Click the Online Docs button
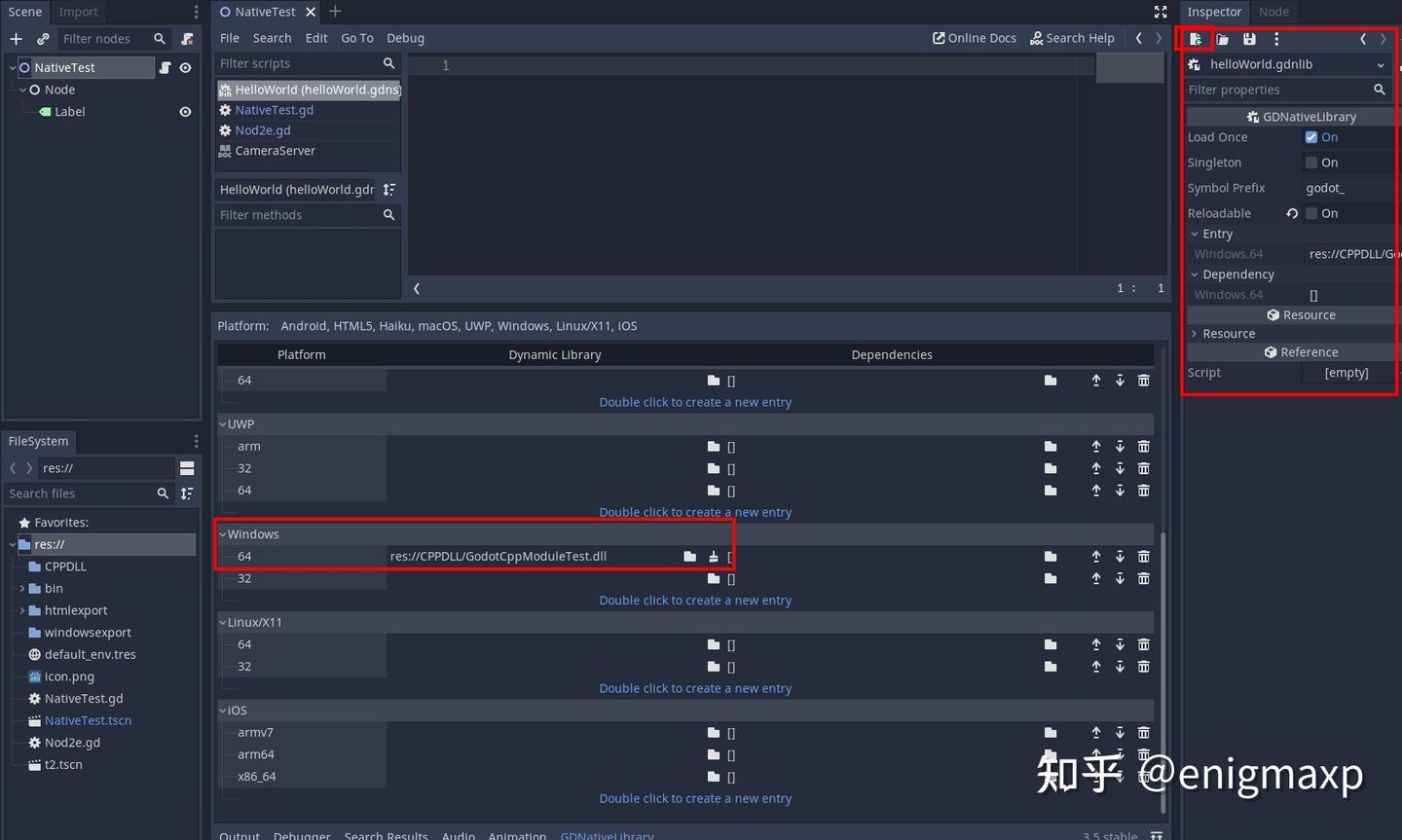Viewport: 1402px width, 840px height. (974, 38)
